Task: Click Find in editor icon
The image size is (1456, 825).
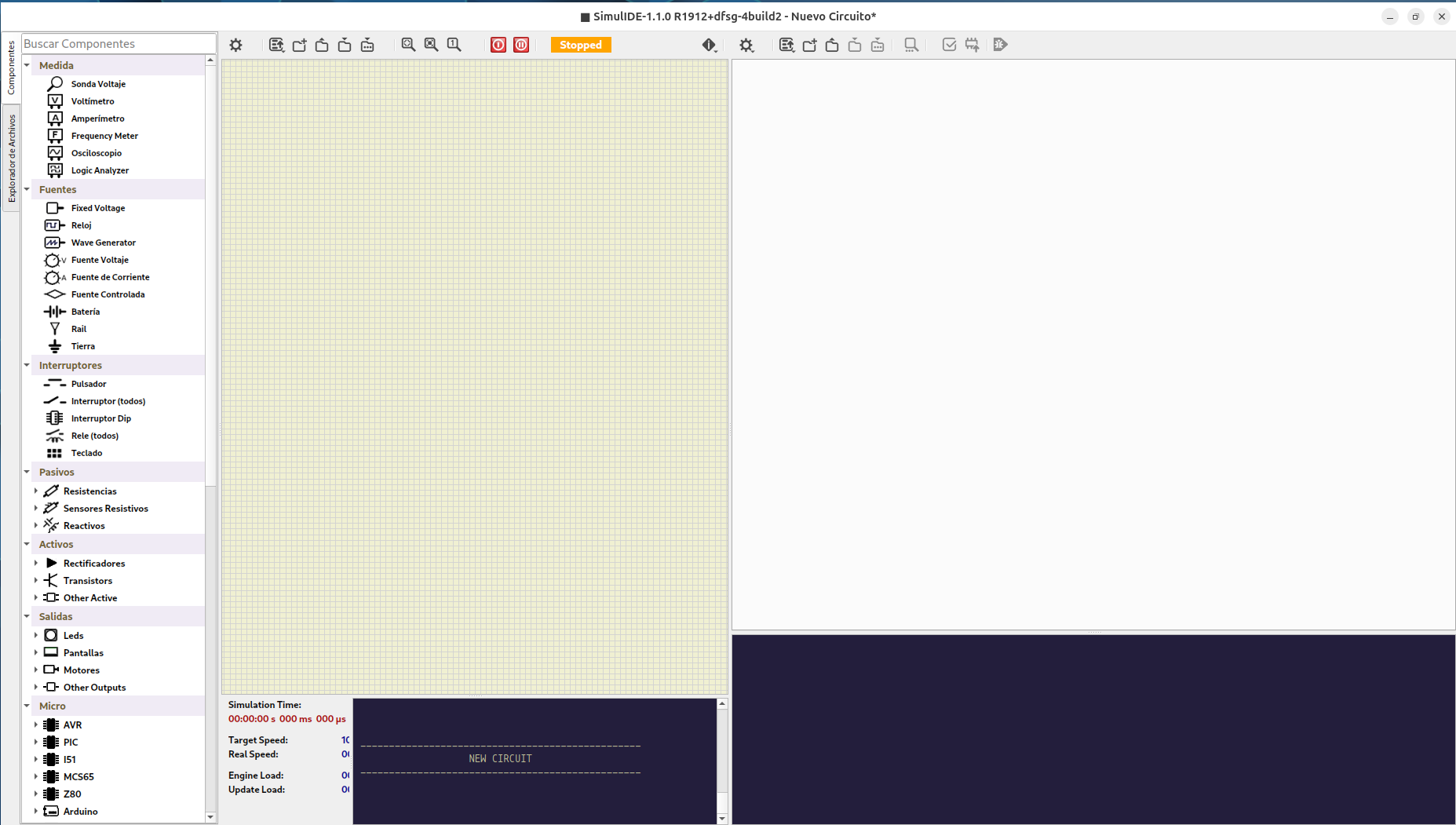Action: coord(911,45)
